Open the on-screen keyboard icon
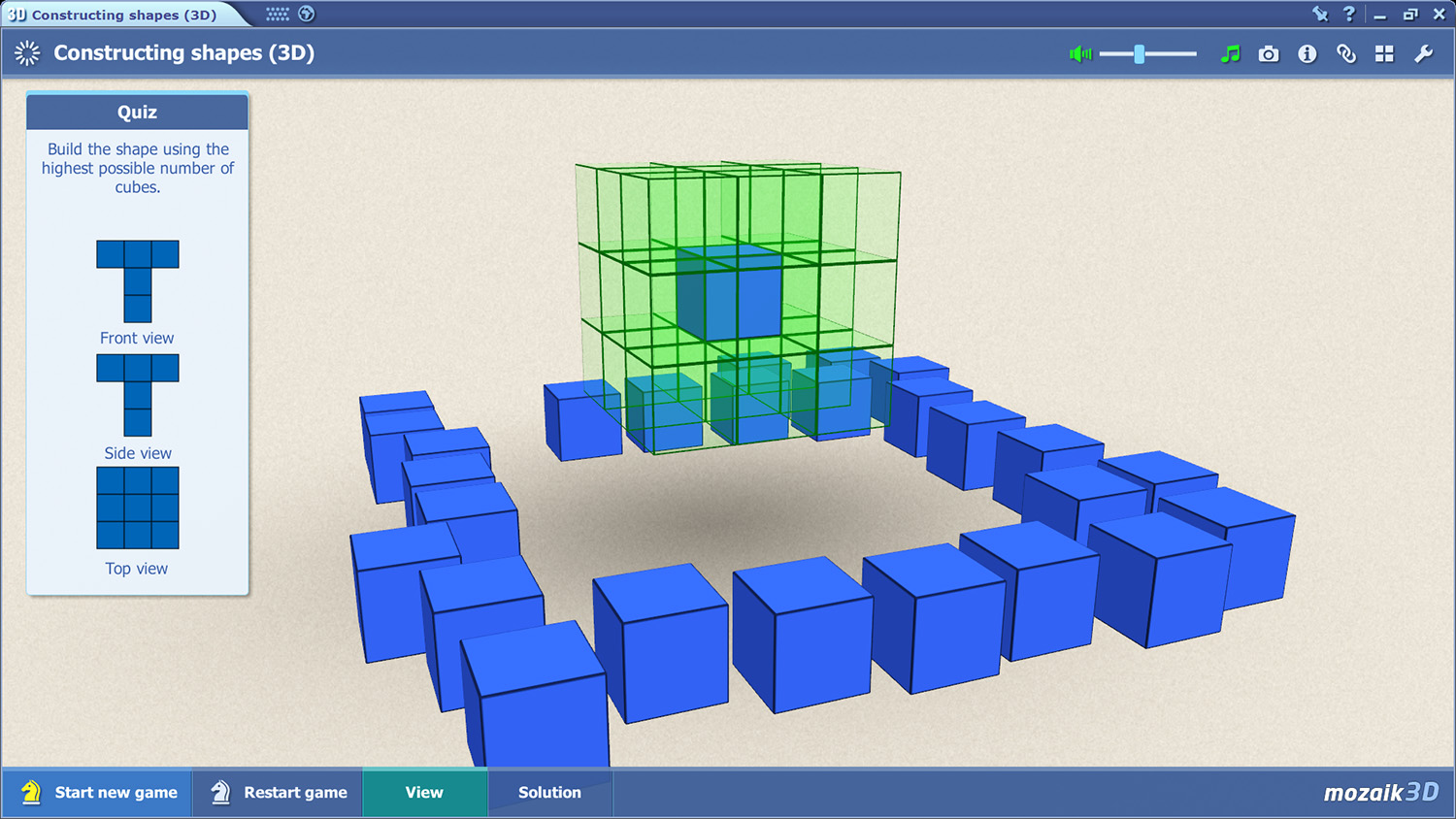This screenshot has height=819, width=1456. point(279,15)
